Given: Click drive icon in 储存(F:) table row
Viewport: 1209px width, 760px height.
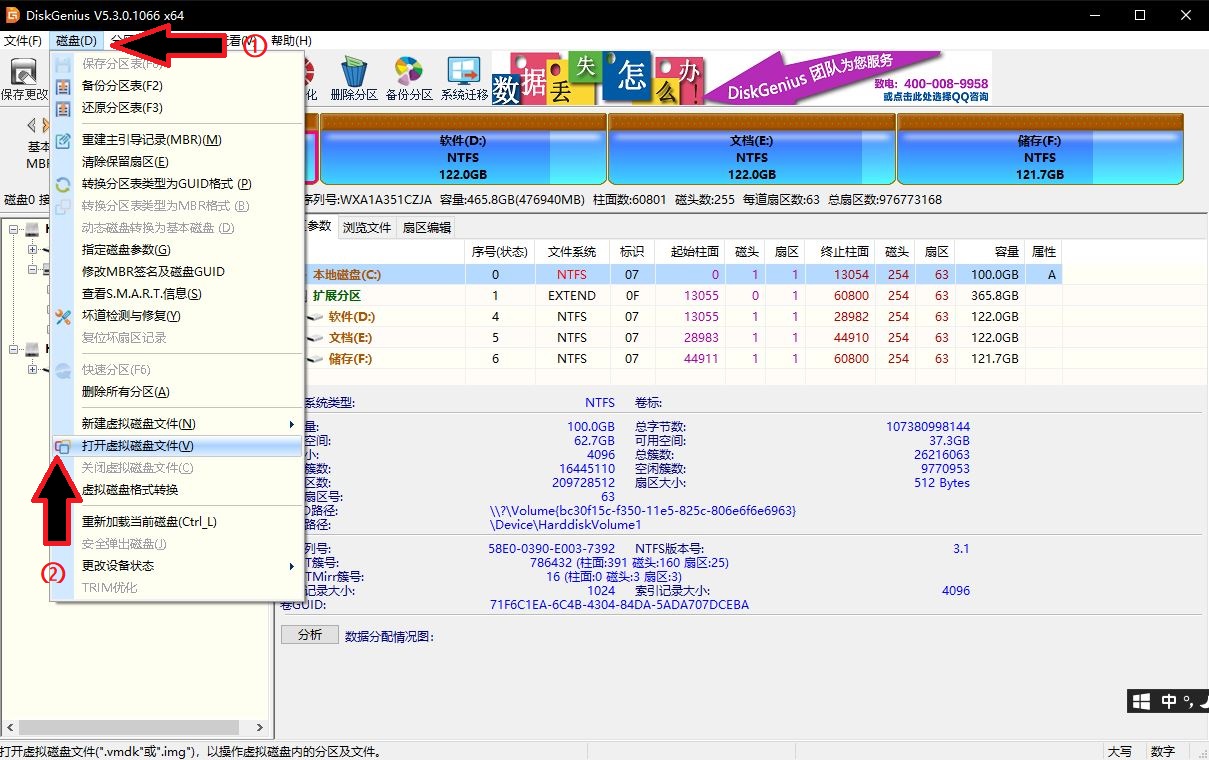Looking at the screenshot, I should [x=315, y=359].
